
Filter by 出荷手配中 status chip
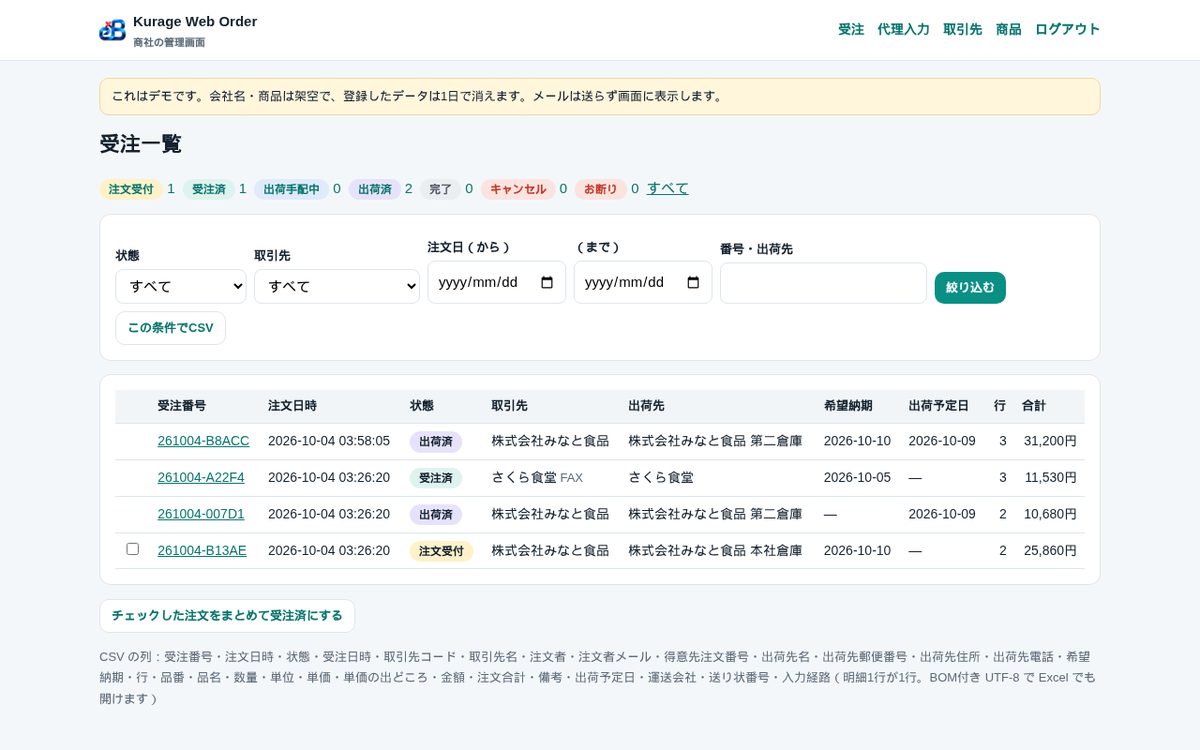pyautogui.click(x=291, y=189)
